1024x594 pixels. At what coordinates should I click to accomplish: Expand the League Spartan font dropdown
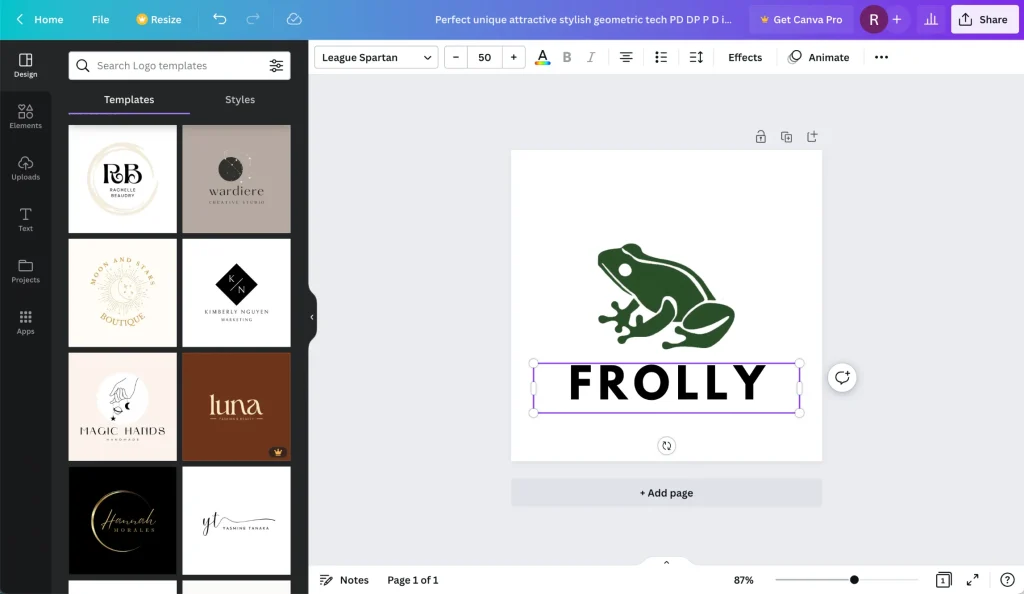[x=376, y=57]
